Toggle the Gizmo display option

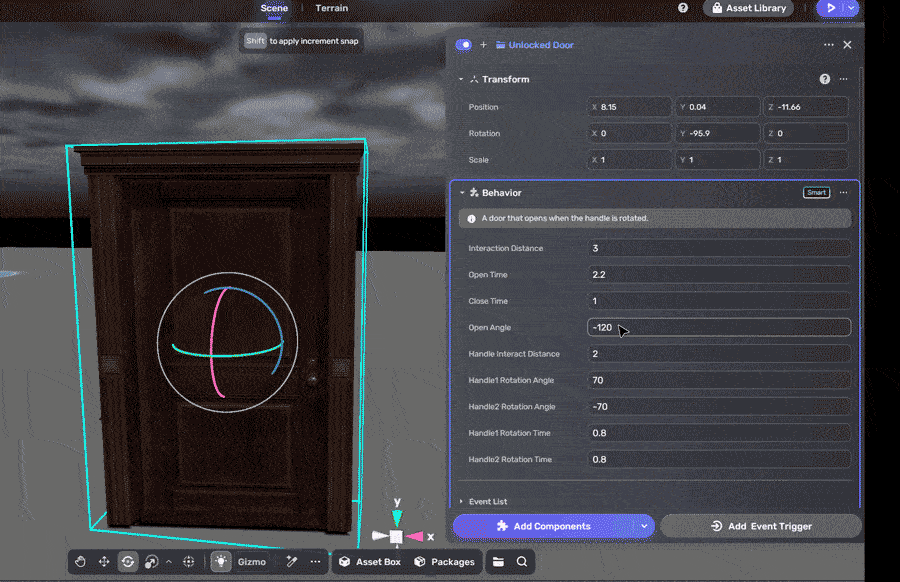252,561
